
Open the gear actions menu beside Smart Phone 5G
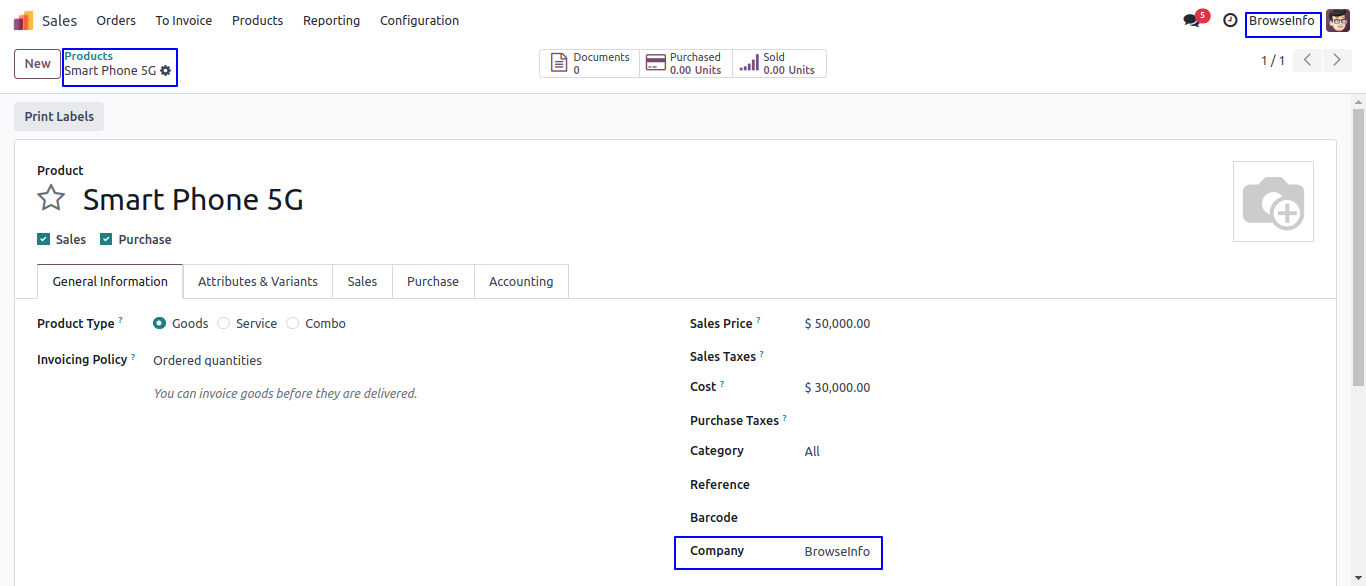coord(166,71)
